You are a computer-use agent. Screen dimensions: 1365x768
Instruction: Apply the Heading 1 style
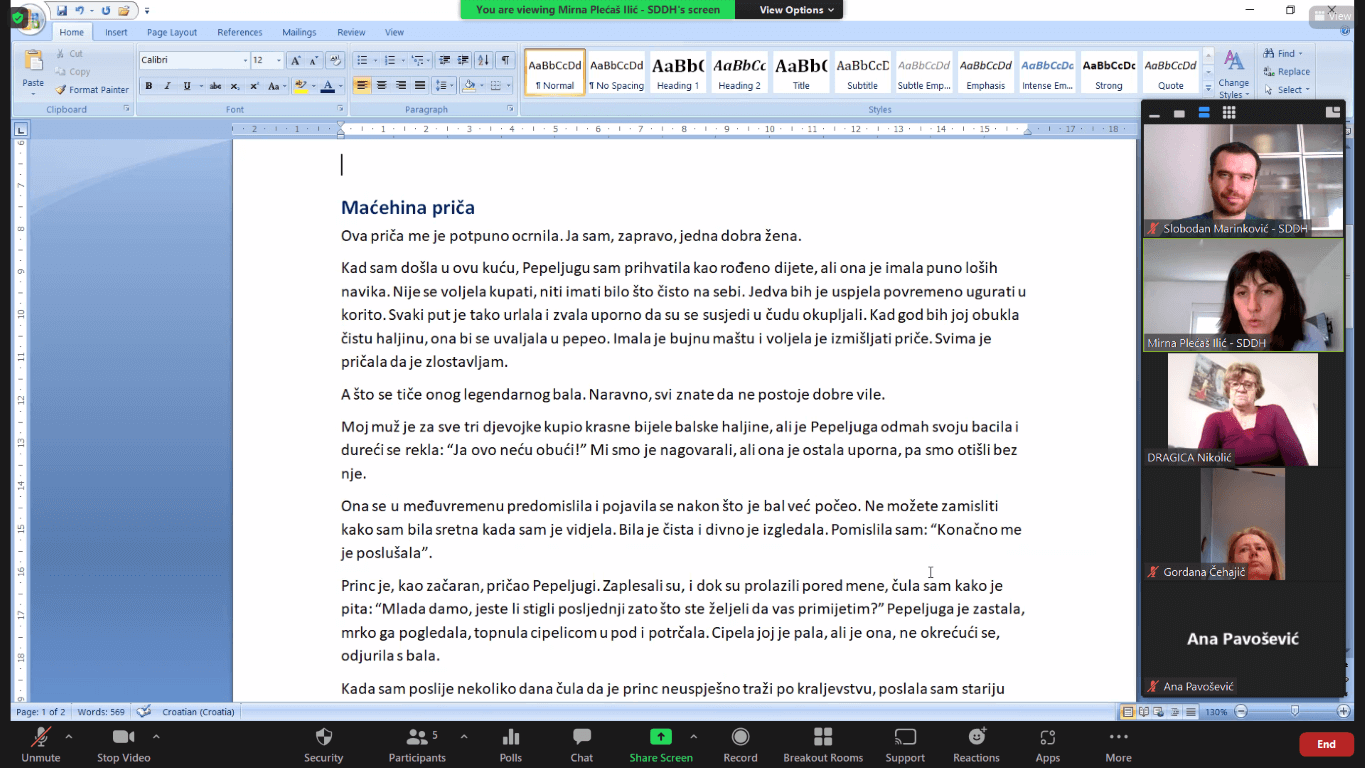678,73
